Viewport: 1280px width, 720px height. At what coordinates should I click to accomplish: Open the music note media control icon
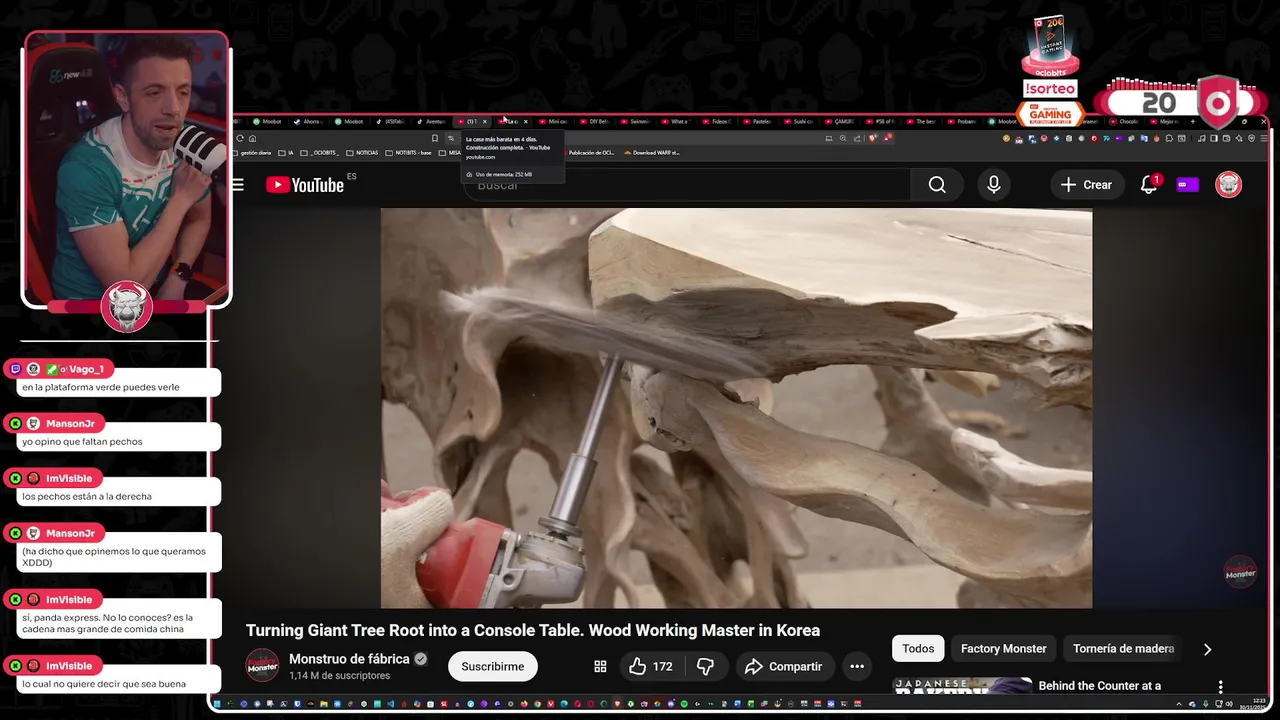1201,138
